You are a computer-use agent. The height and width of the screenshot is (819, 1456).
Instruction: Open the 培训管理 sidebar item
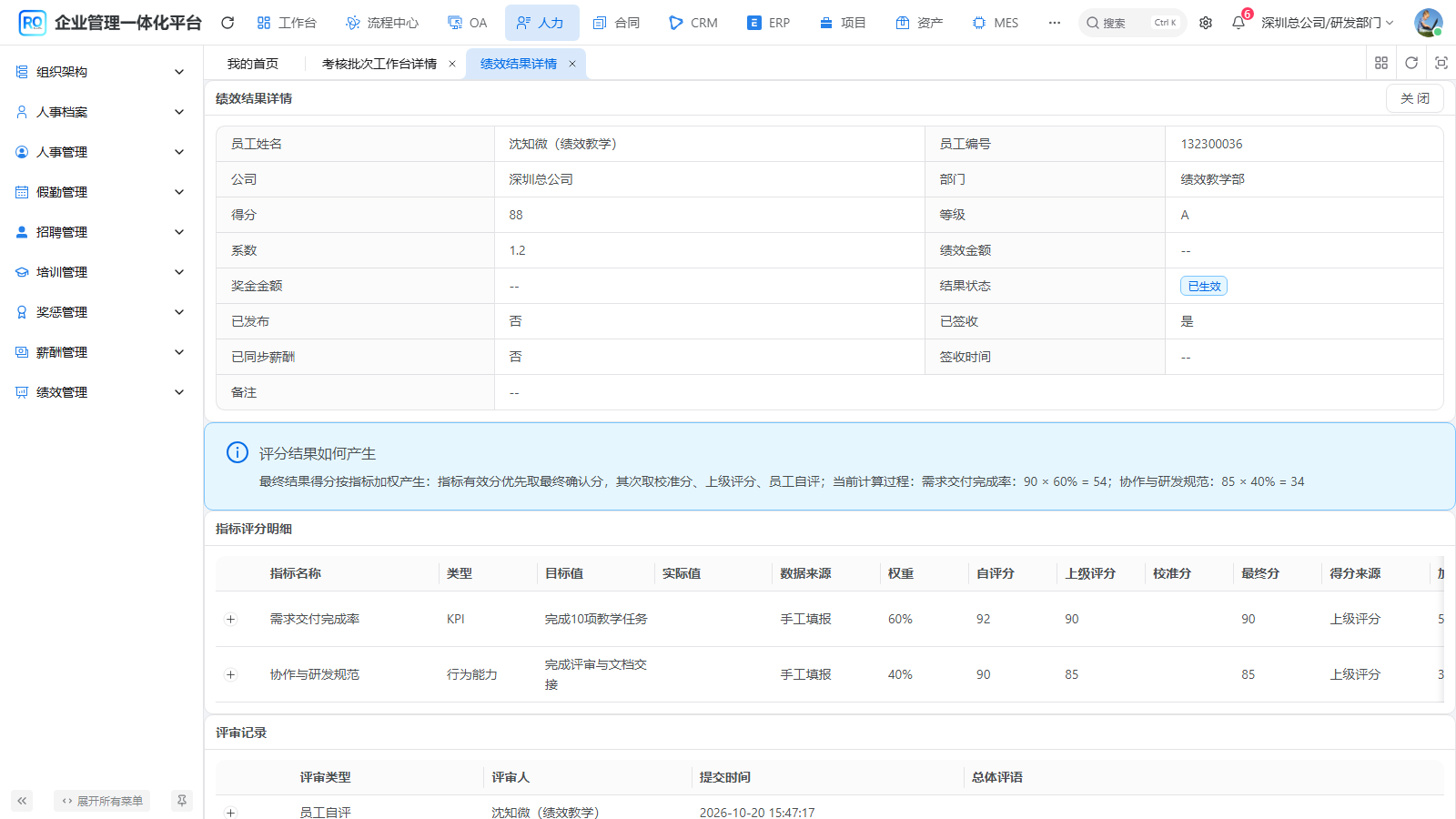coord(101,272)
